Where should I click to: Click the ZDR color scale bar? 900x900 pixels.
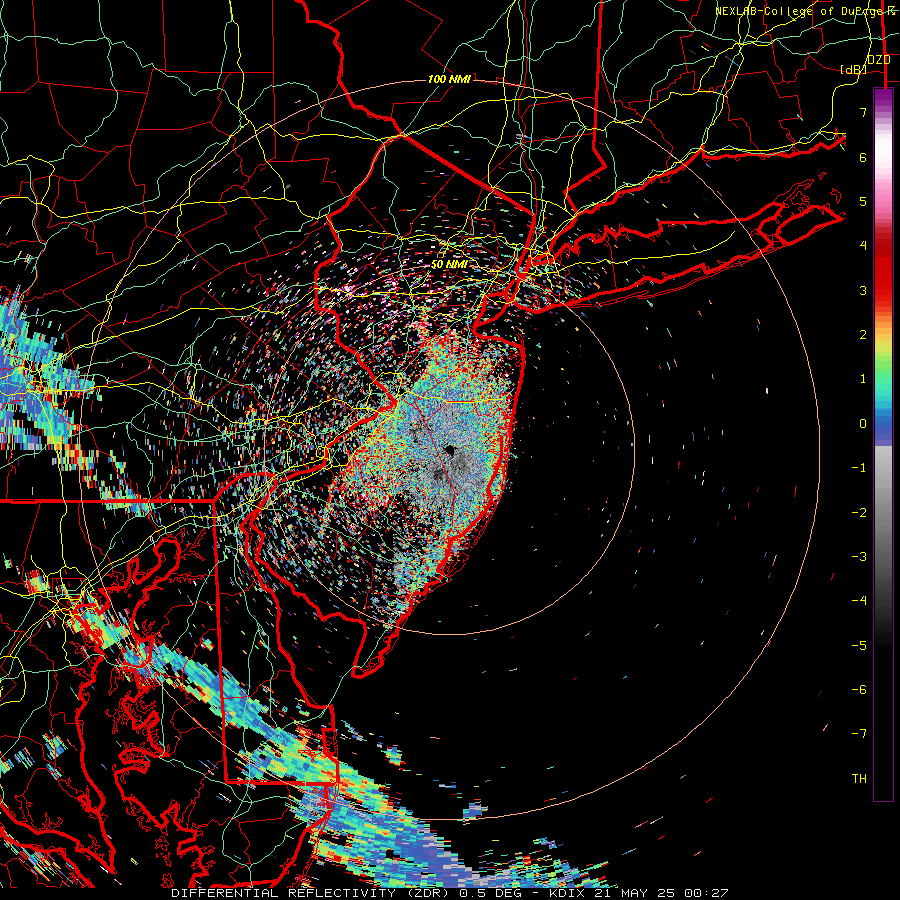[883, 444]
